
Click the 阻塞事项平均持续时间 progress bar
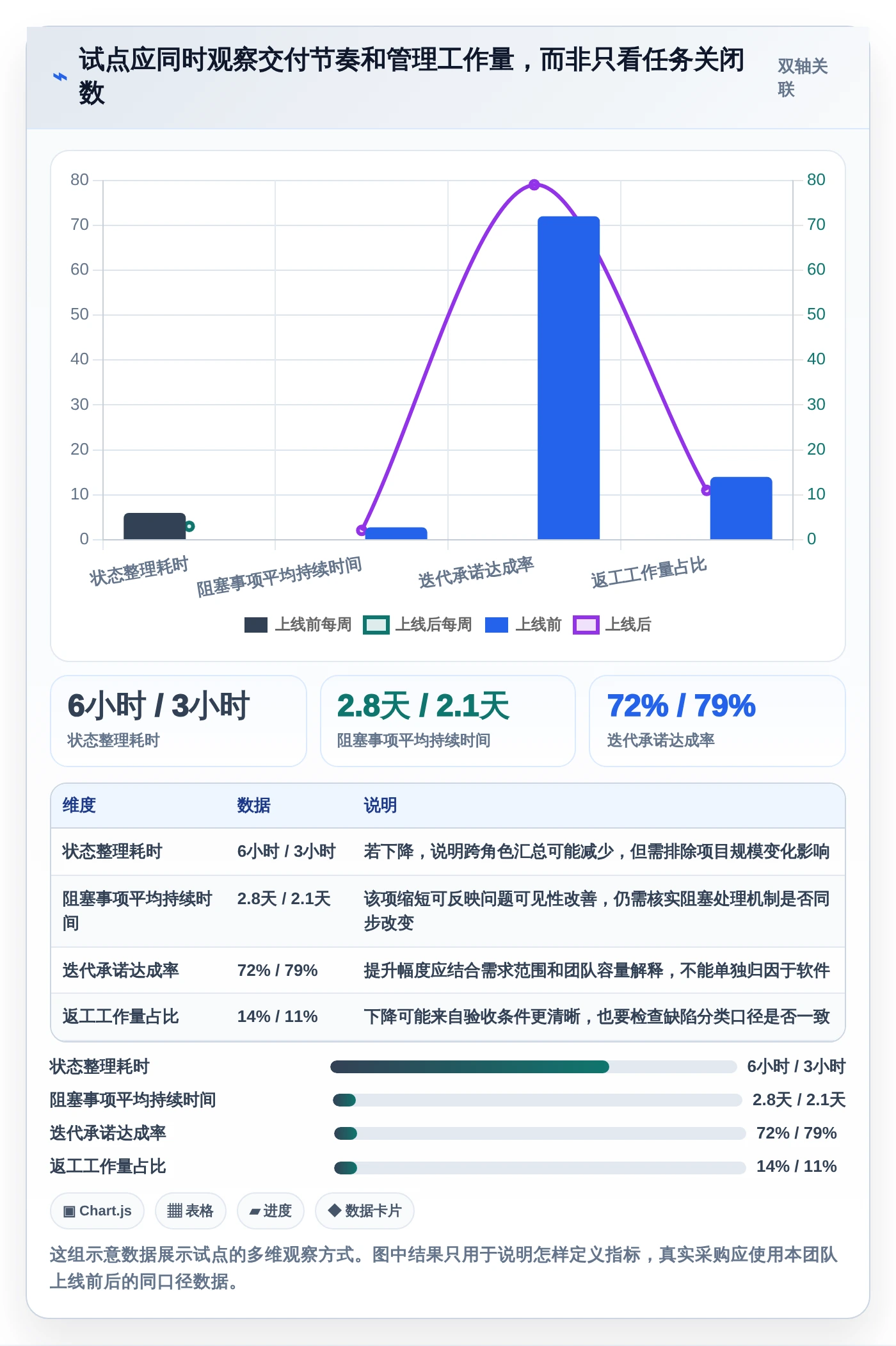pyautogui.click(x=538, y=1100)
